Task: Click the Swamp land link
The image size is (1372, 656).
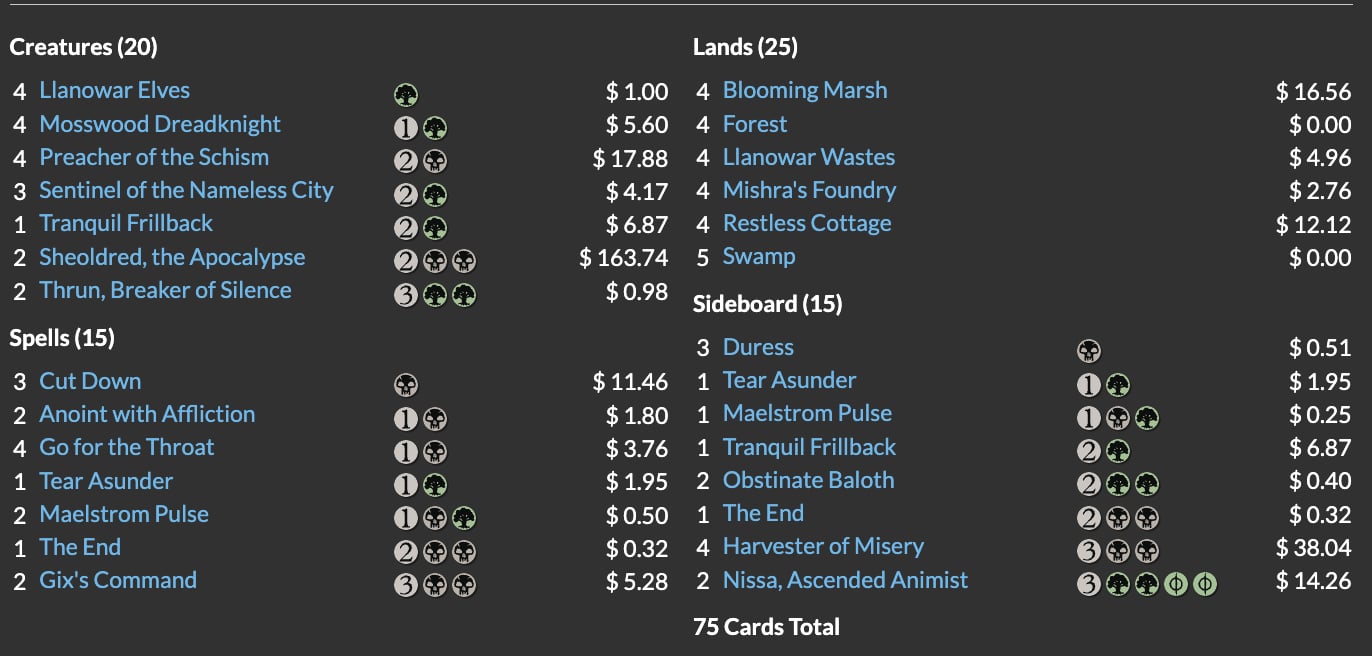Action: 759,256
